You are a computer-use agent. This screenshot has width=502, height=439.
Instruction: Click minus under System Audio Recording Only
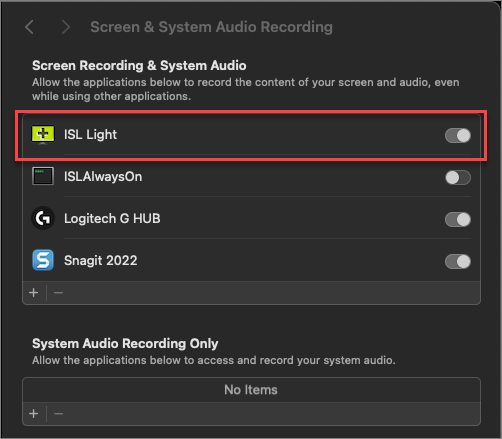tap(58, 414)
